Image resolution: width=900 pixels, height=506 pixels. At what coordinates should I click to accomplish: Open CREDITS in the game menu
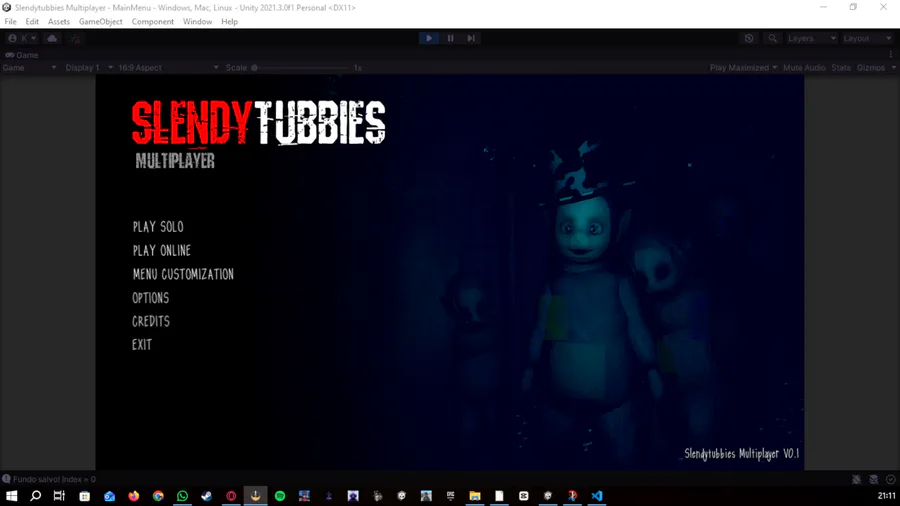point(151,321)
